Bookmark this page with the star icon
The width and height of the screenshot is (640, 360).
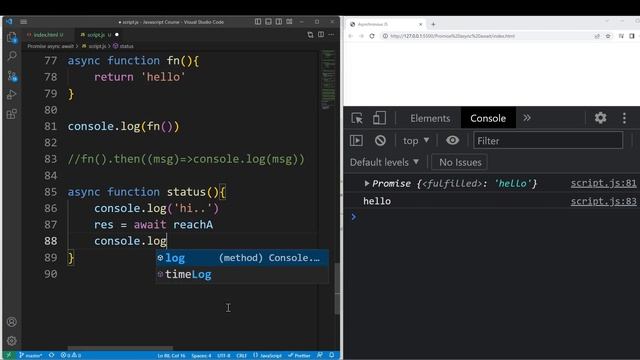click(x=608, y=36)
